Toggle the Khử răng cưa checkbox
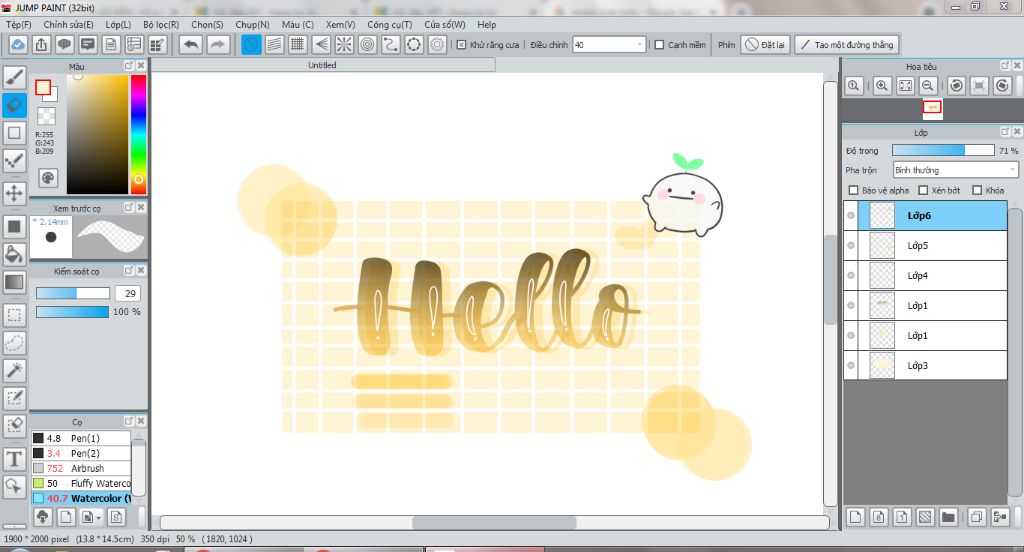1024x552 pixels. [x=462, y=44]
